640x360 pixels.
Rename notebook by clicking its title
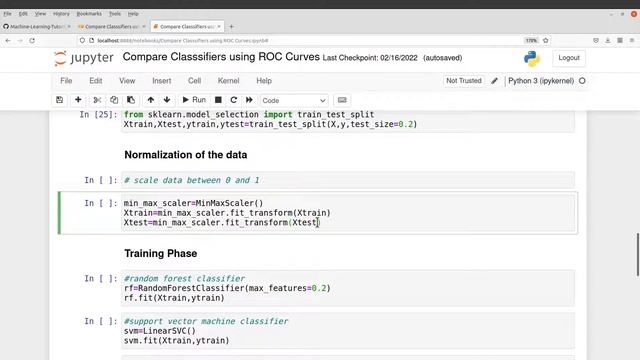pyautogui.click(x=221, y=57)
